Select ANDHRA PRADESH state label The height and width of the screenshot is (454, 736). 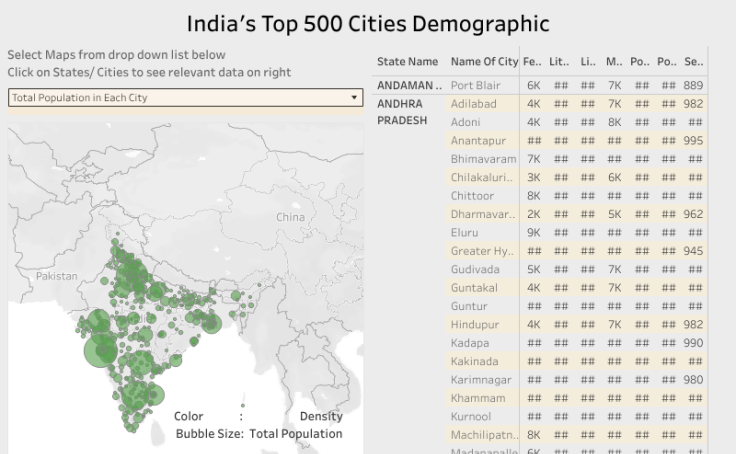pyautogui.click(x=400, y=112)
